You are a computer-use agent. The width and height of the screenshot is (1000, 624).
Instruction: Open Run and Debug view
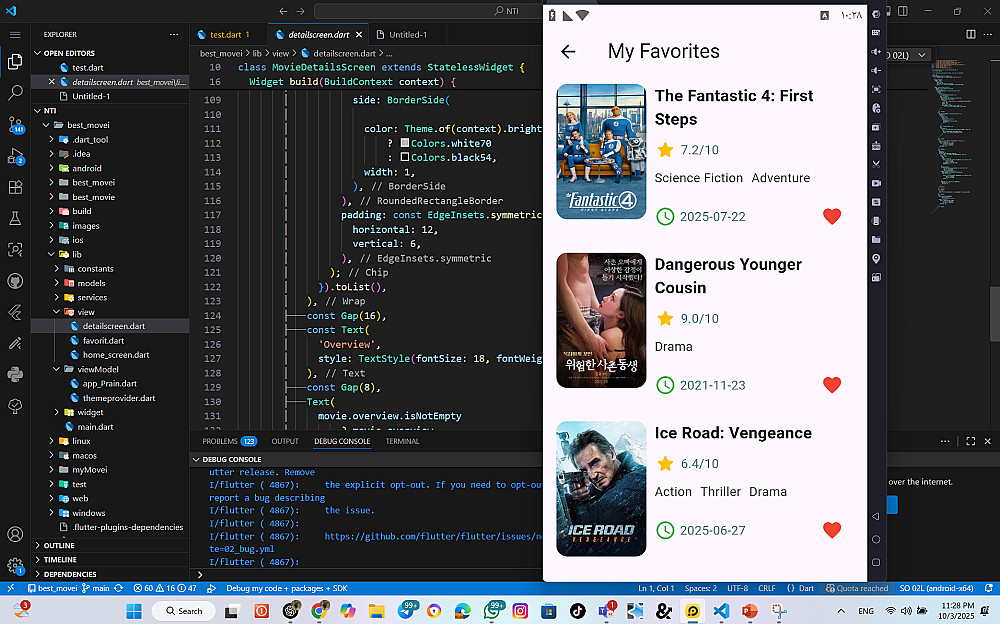click(x=15, y=156)
